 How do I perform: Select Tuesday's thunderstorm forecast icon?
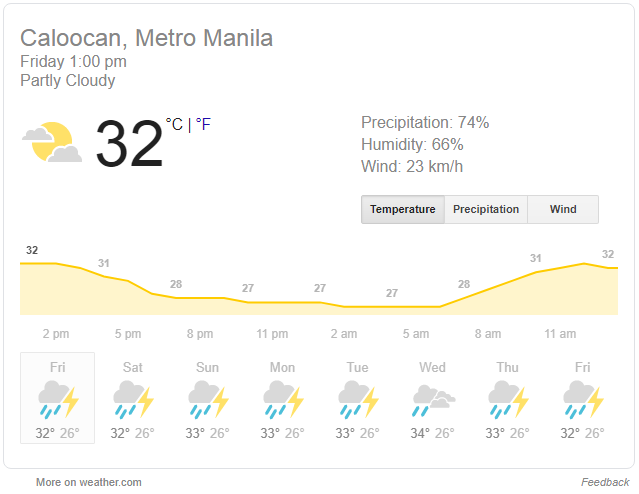[x=358, y=399]
